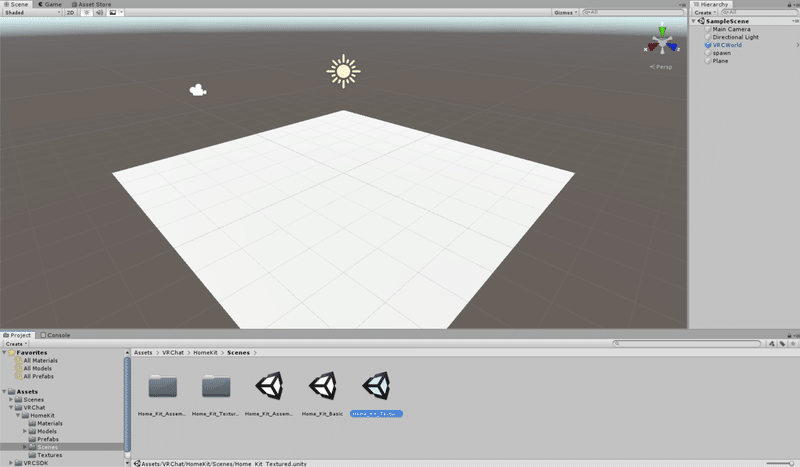This screenshot has height=467, width=800.
Task: Collapse the HomeKit folder arrow
Action: click(18, 415)
